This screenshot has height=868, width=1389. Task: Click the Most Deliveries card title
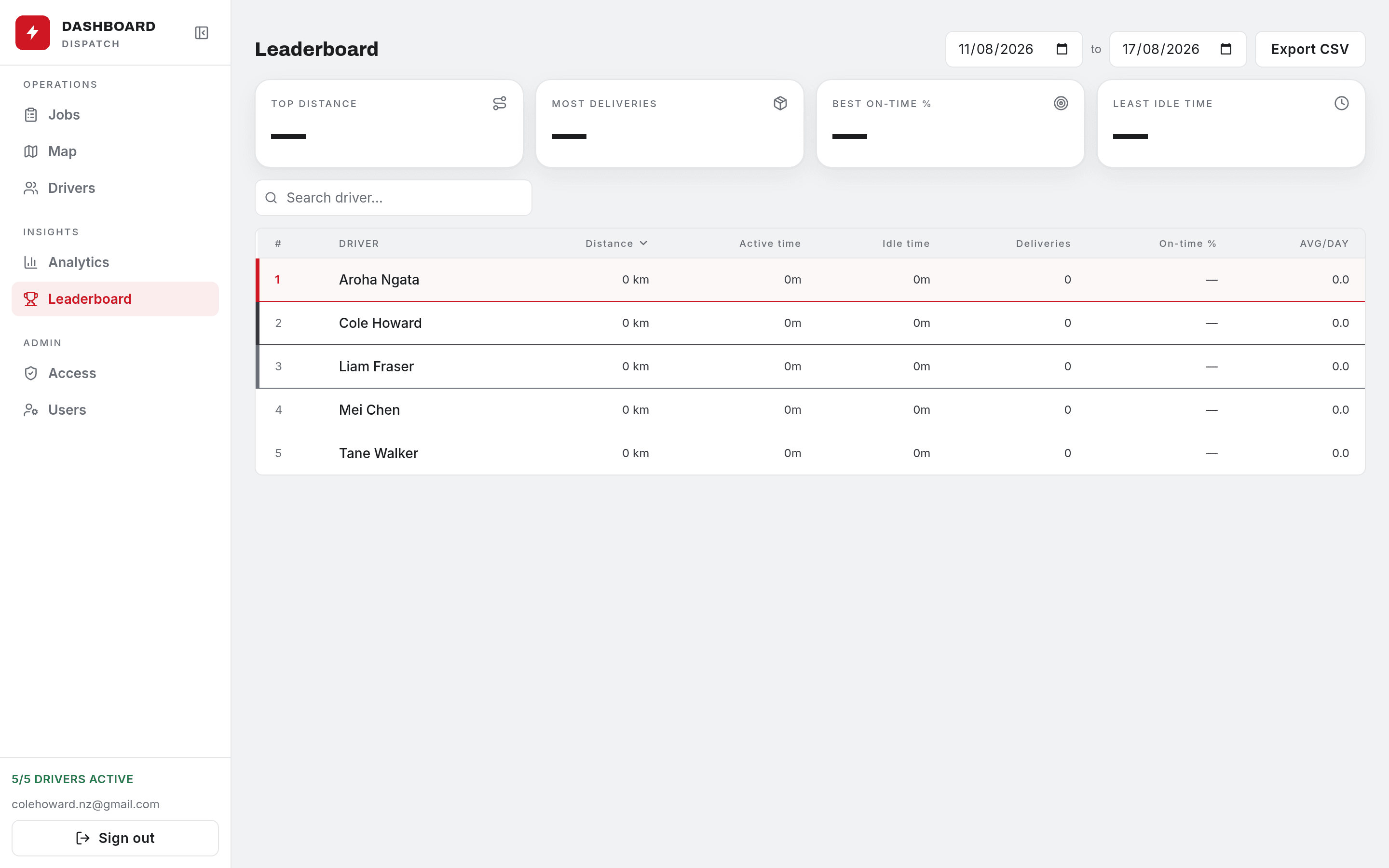(604, 104)
